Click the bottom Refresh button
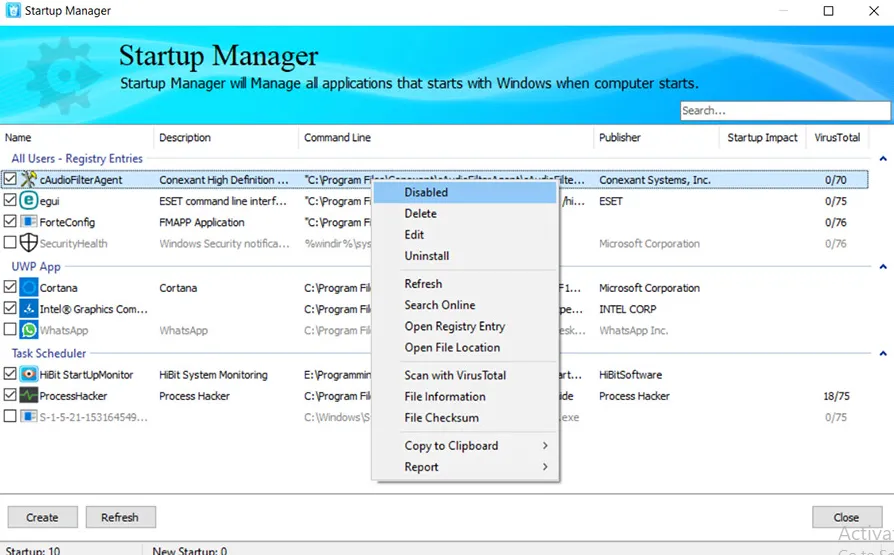Screen dimensions: 894x555 click(x=120, y=517)
